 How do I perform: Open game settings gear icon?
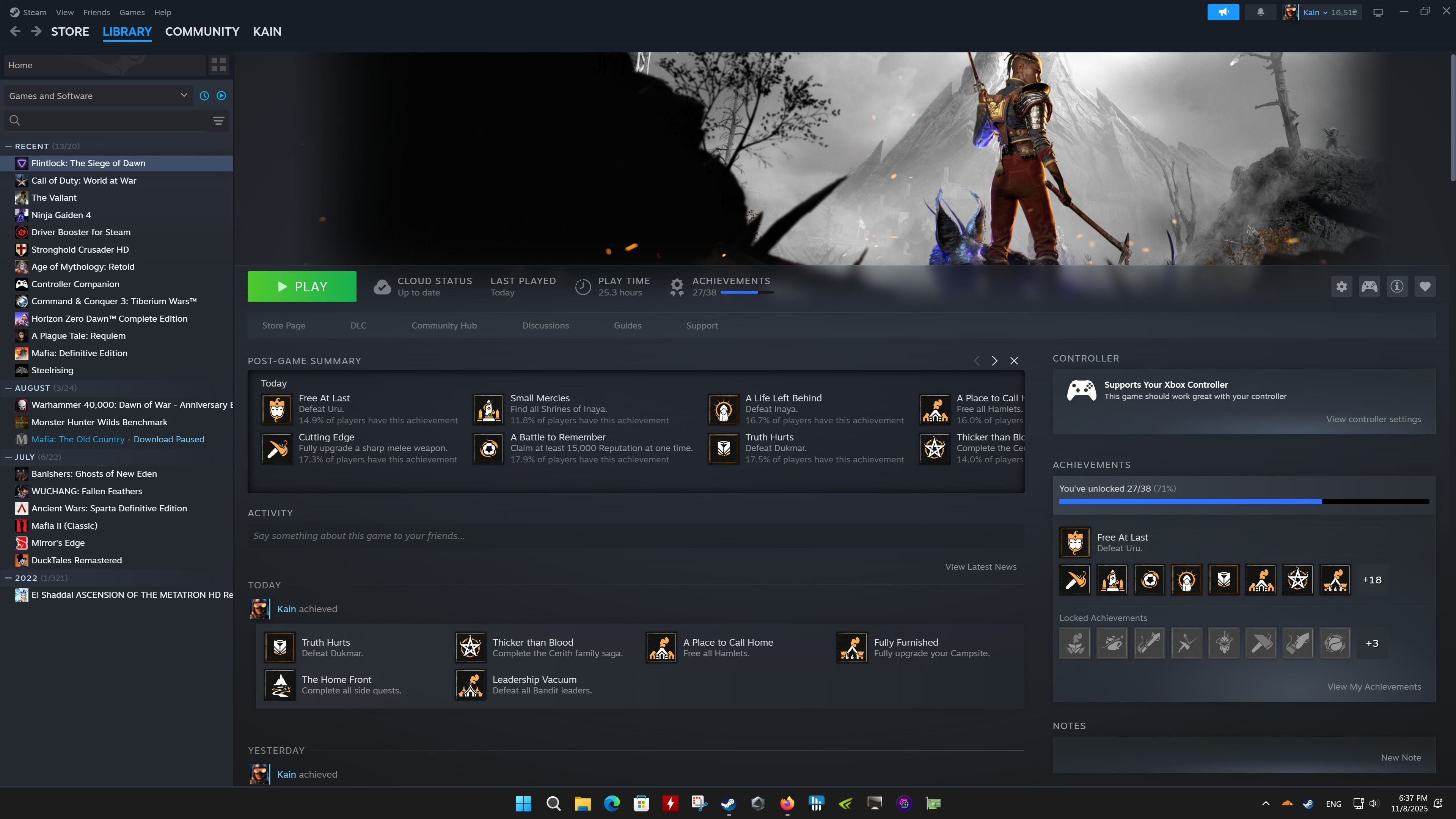click(x=1342, y=286)
